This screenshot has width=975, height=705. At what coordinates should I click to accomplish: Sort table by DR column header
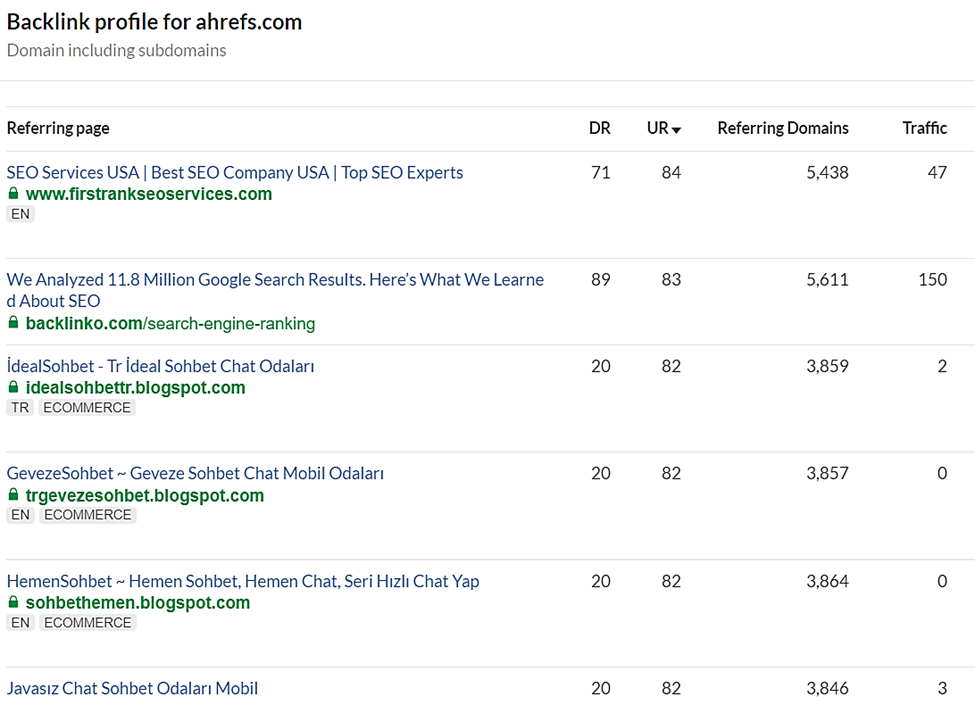click(x=599, y=128)
